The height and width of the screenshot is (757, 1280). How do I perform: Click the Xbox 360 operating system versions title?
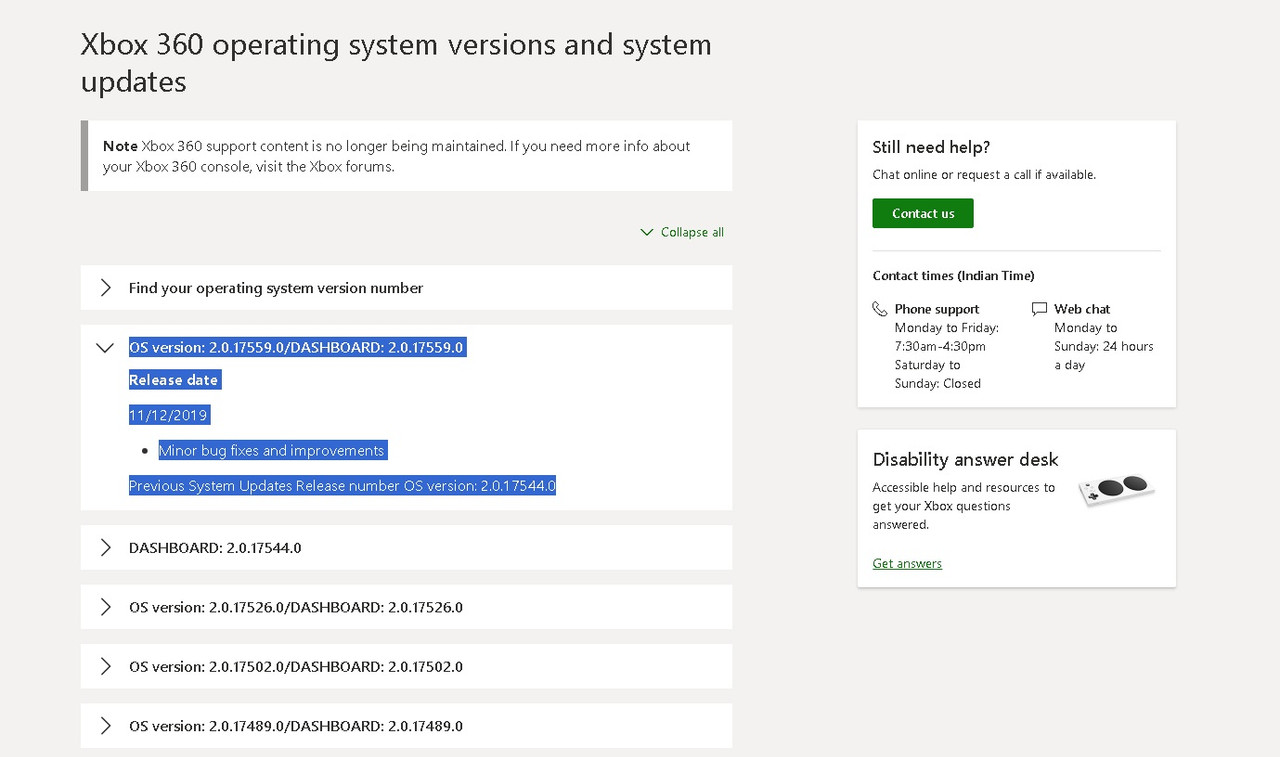click(396, 63)
